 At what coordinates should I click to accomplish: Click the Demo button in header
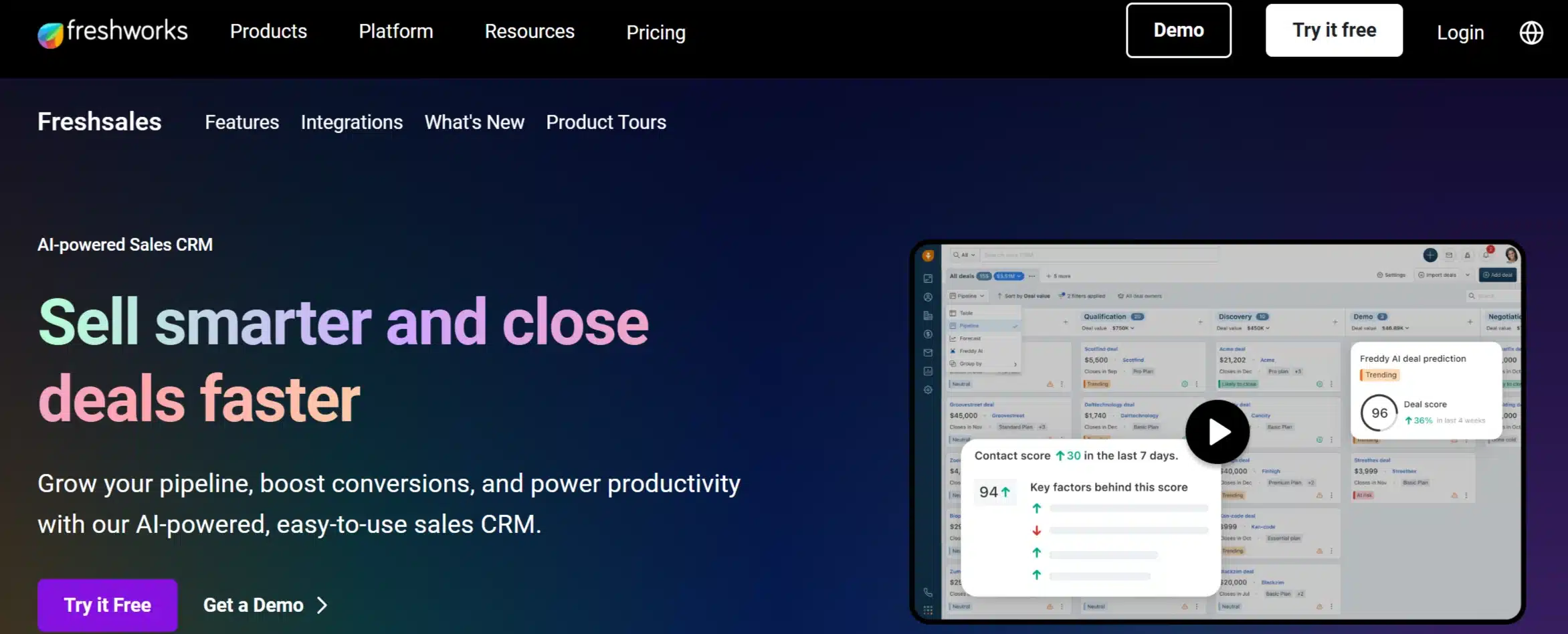click(1179, 30)
